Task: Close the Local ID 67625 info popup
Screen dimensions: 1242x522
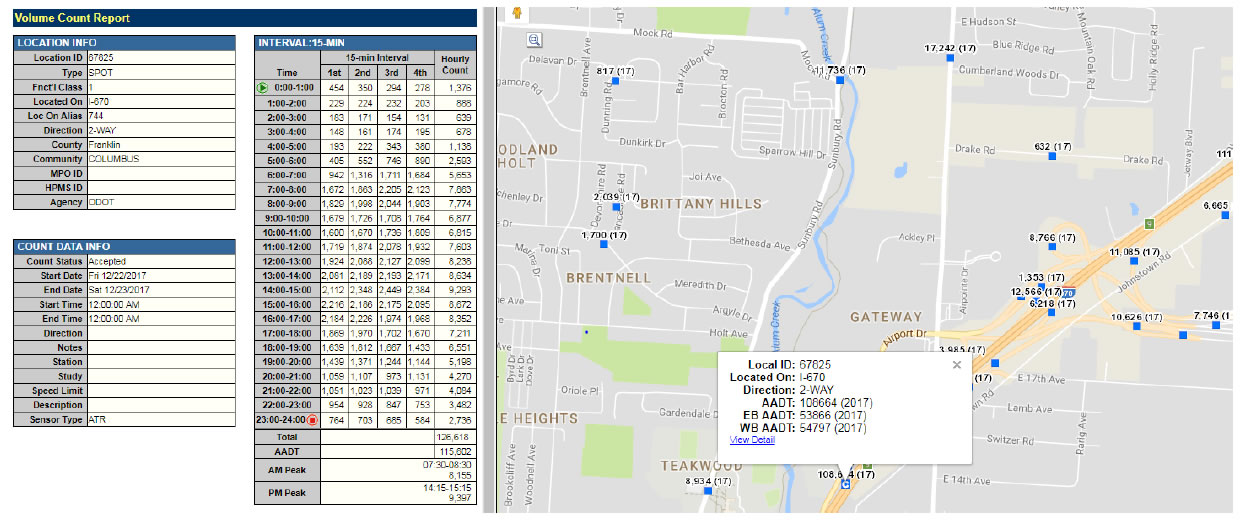Action: (x=957, y=365)
